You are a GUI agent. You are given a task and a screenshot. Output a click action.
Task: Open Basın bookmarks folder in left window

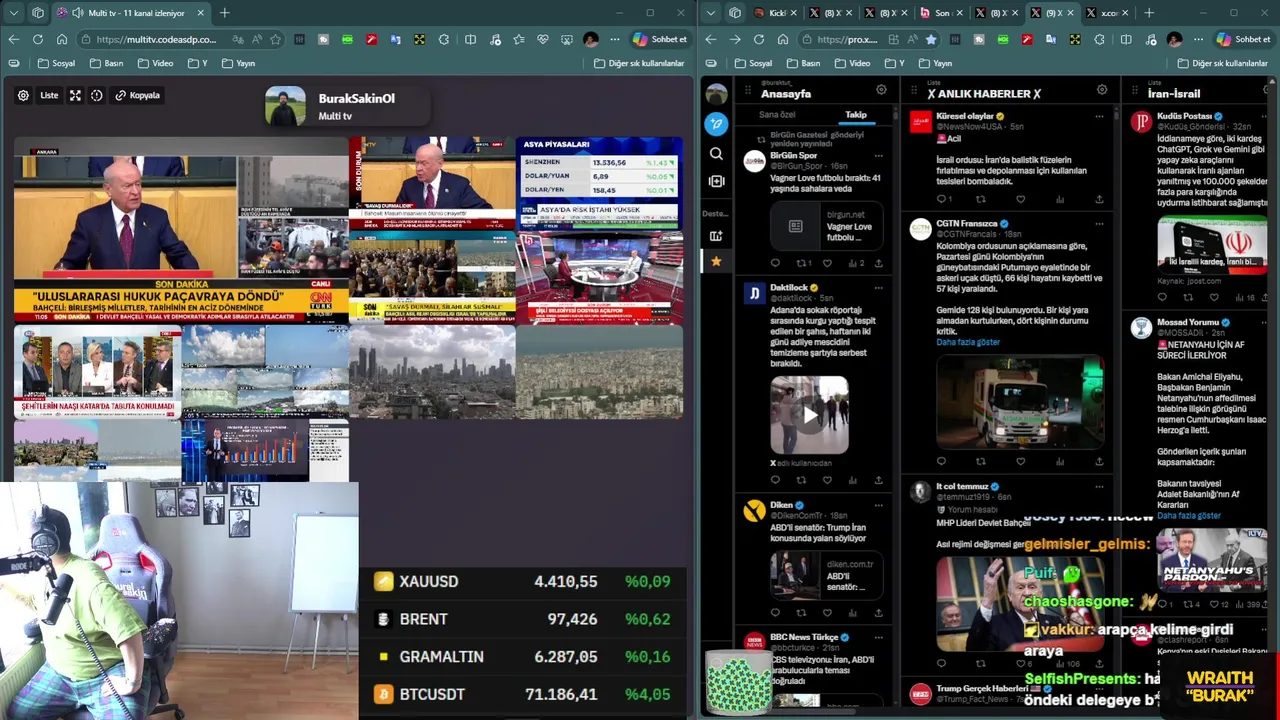point(106,63)
